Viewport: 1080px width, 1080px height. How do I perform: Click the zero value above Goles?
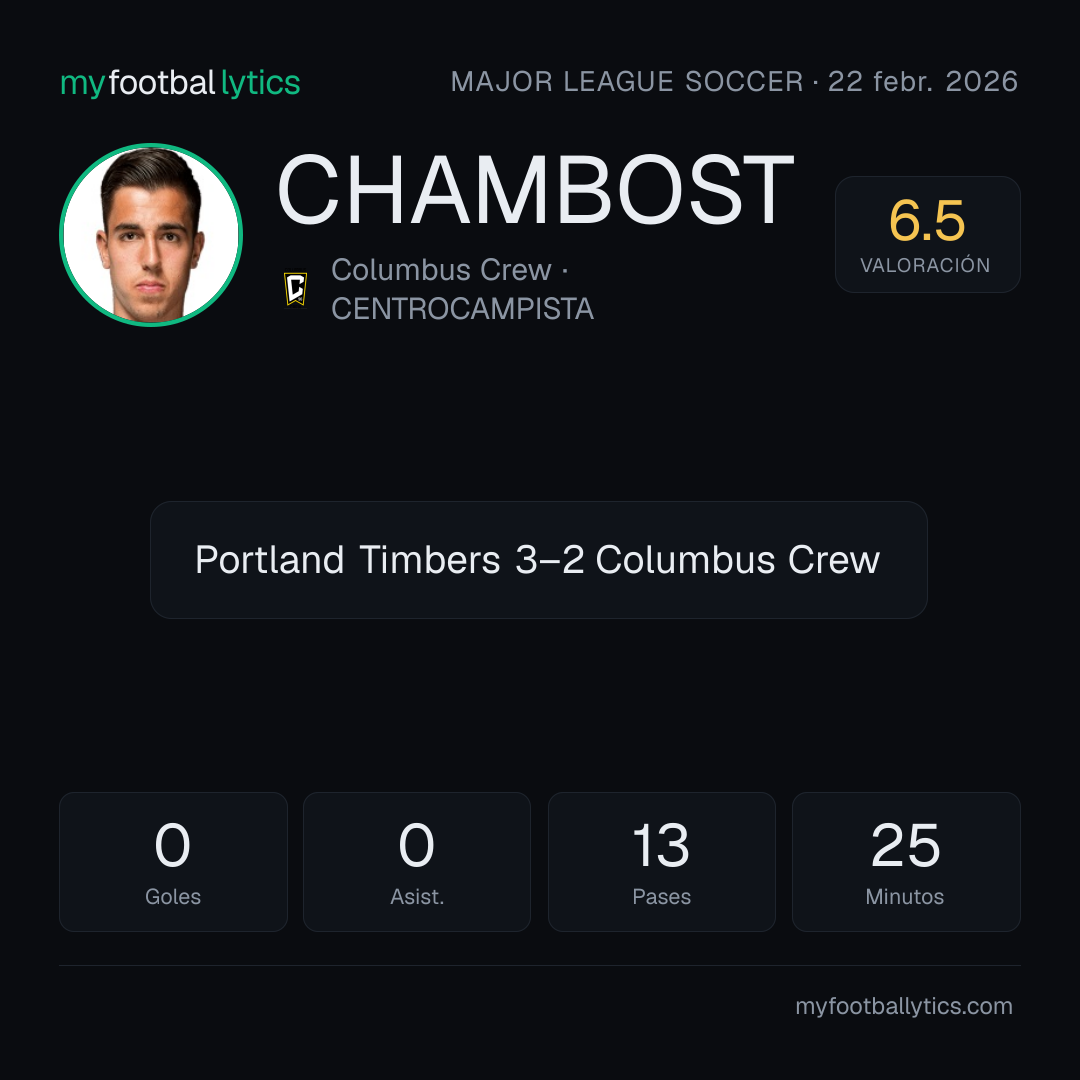(172, 845)
